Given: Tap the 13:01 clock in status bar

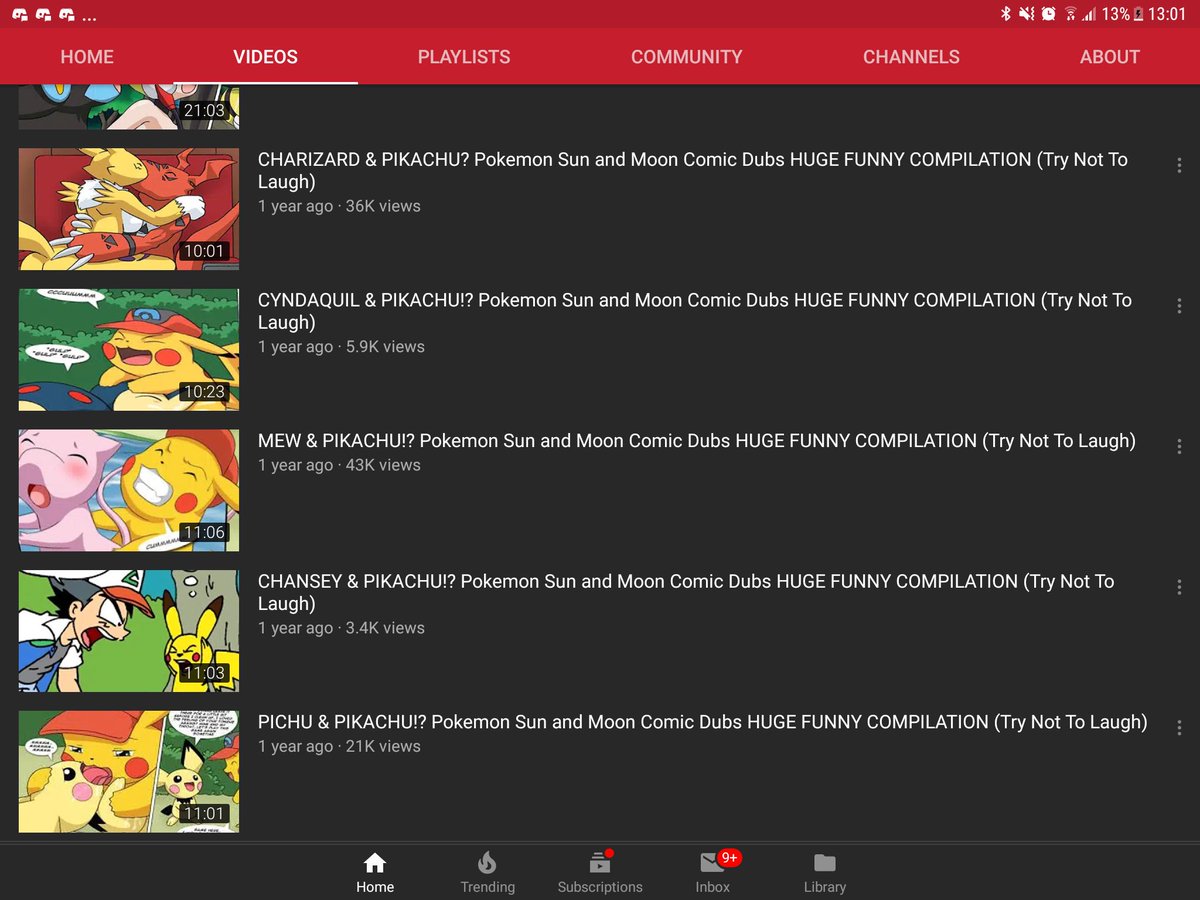Looking at the screenshot, I should pos(1167,14).
